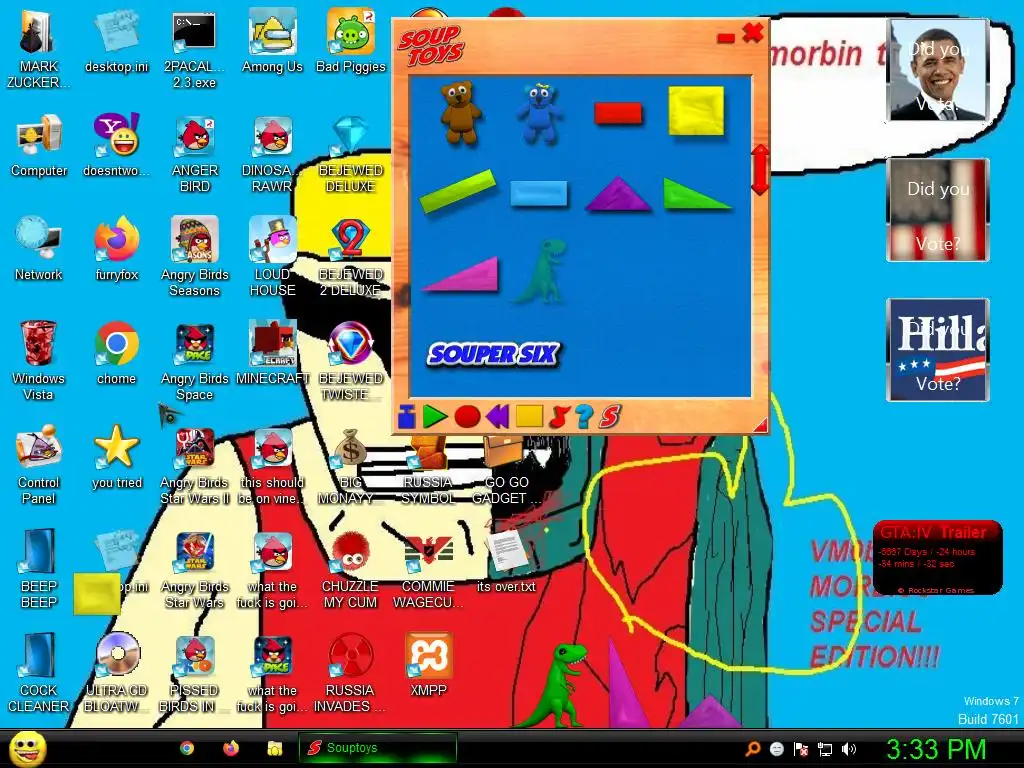Click the purple rewind arrows button
This screenshot has height=768, width=1024.
[498, 416]
